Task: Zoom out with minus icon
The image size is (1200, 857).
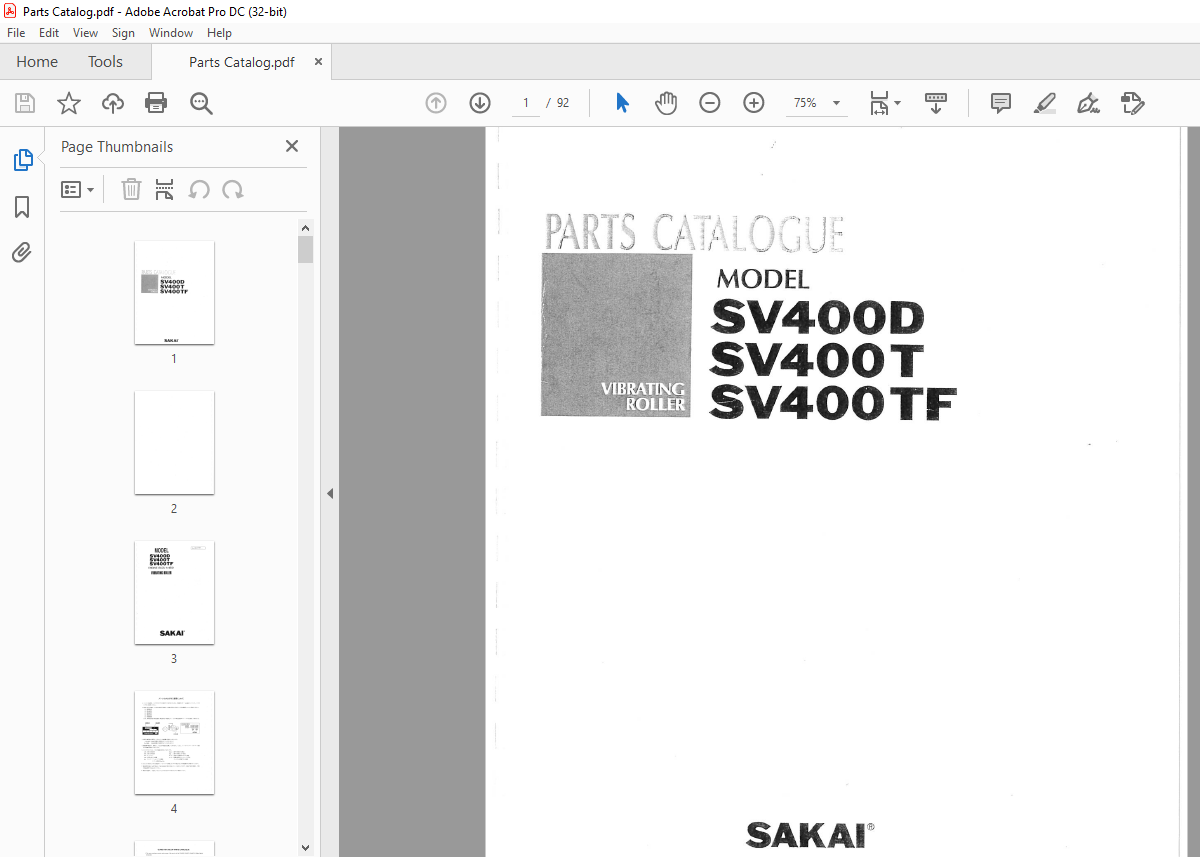Action: [710, 103]
